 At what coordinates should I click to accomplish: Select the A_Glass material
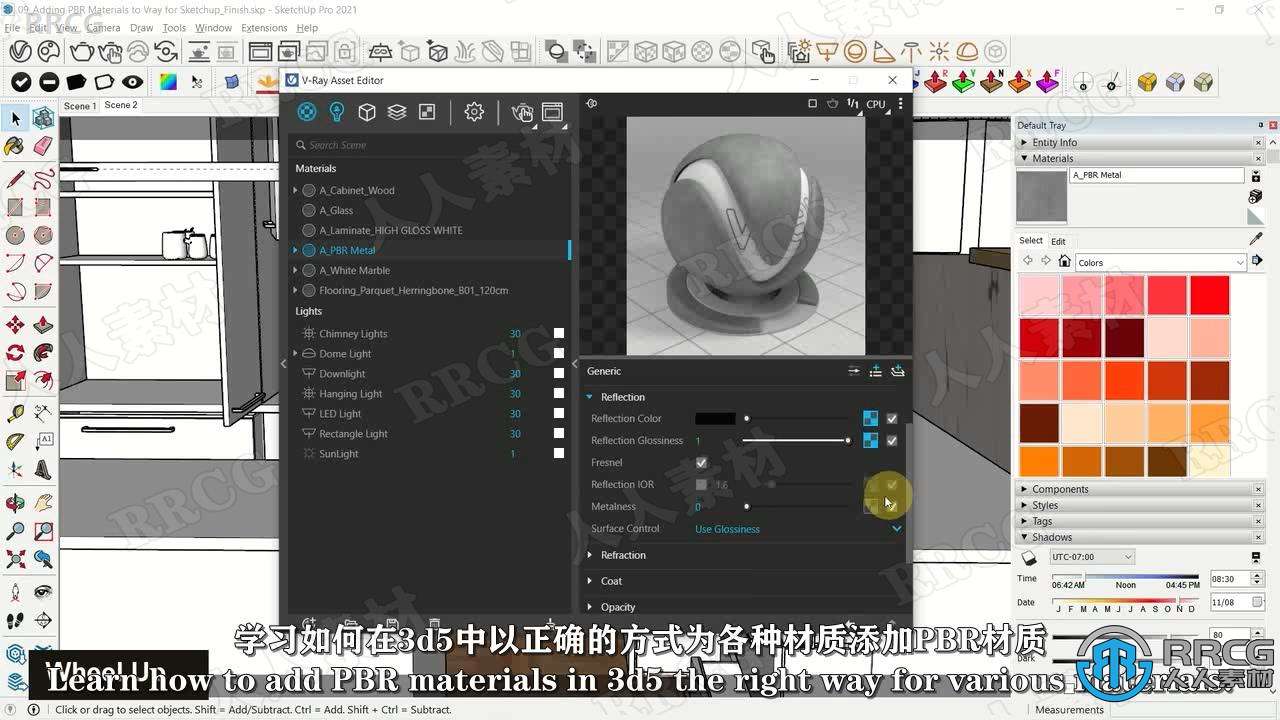(336, 210)
